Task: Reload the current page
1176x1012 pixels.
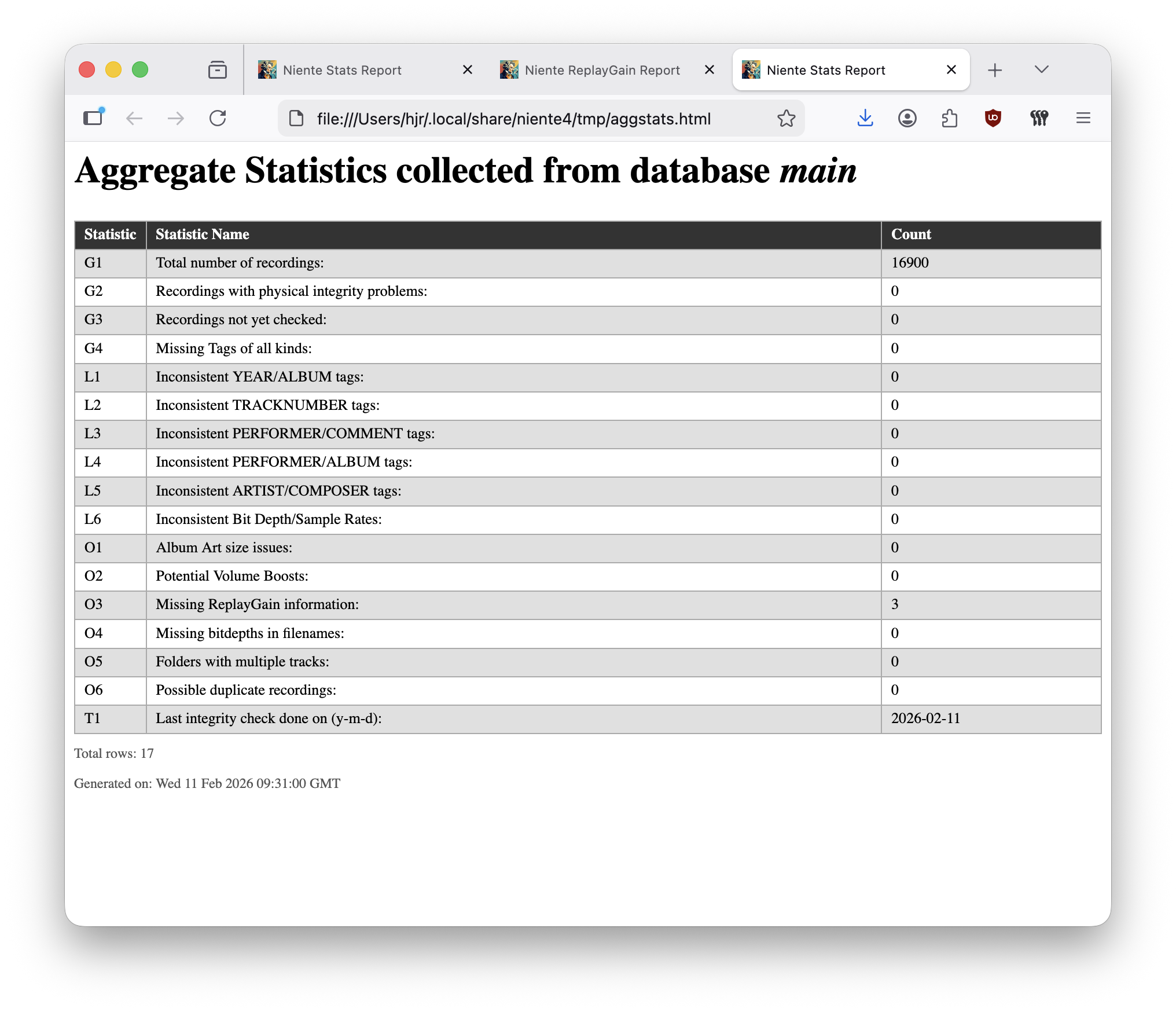Action: pyautogui.click(x=218, y=118)
